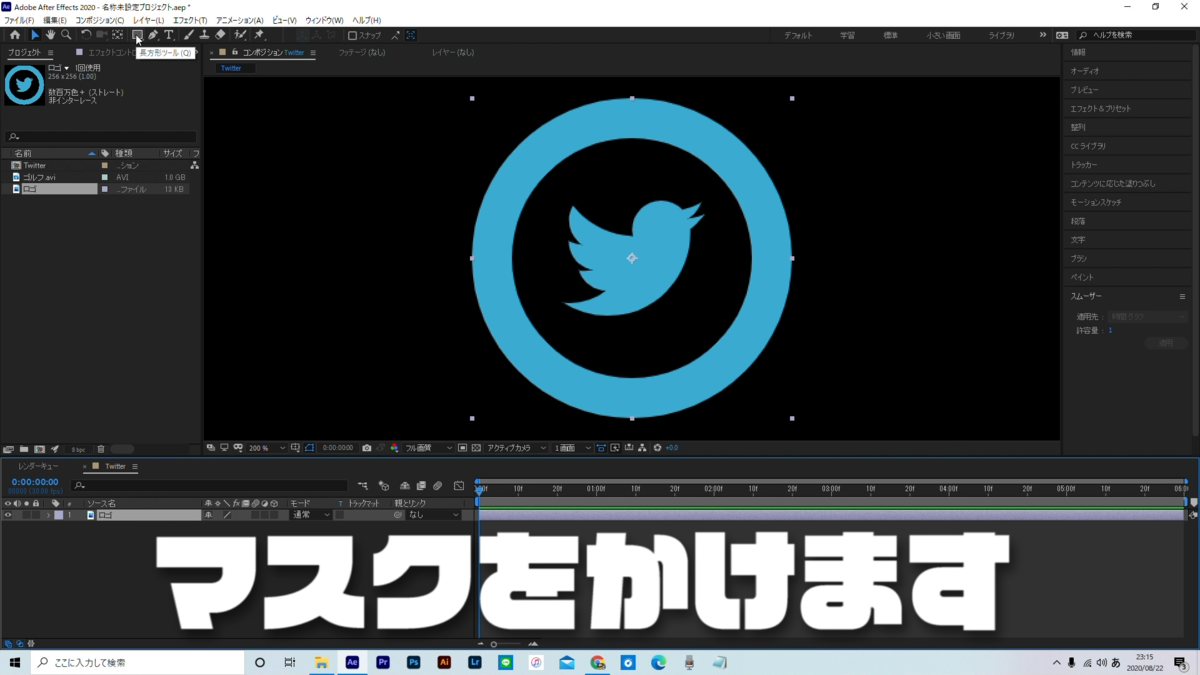
Task: Open the エフェクト＆プリセット panel
Action: click(1101, 108)
